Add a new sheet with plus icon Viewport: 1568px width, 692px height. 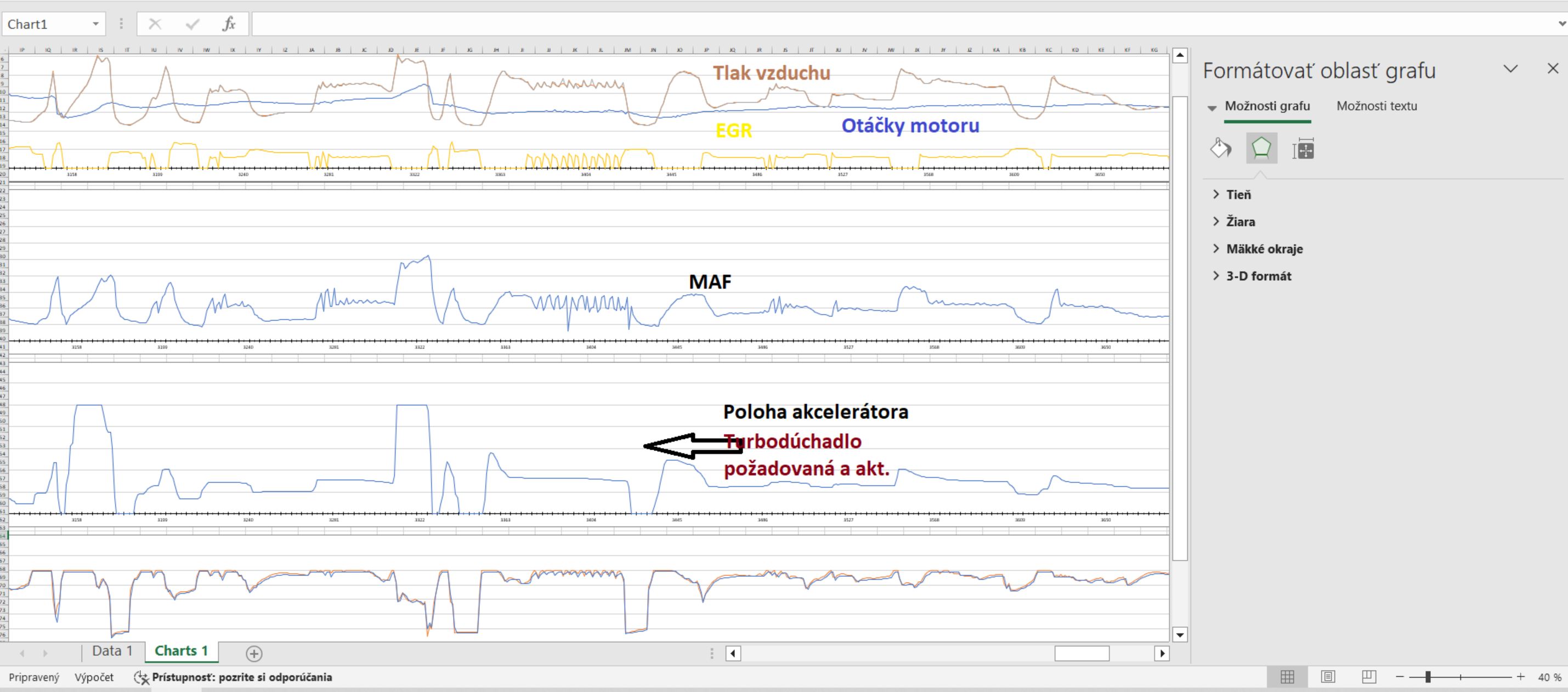pyautogui.click(x=254, y=653)
